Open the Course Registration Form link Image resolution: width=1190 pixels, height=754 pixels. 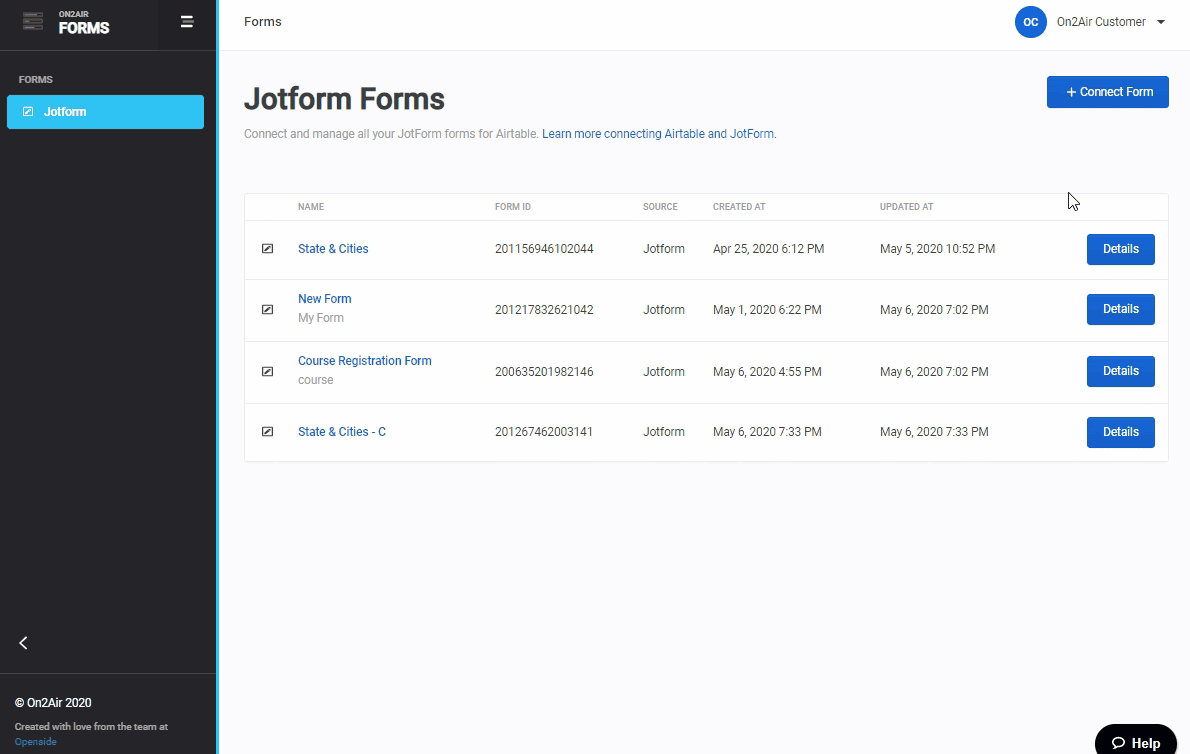coord(365,361)
